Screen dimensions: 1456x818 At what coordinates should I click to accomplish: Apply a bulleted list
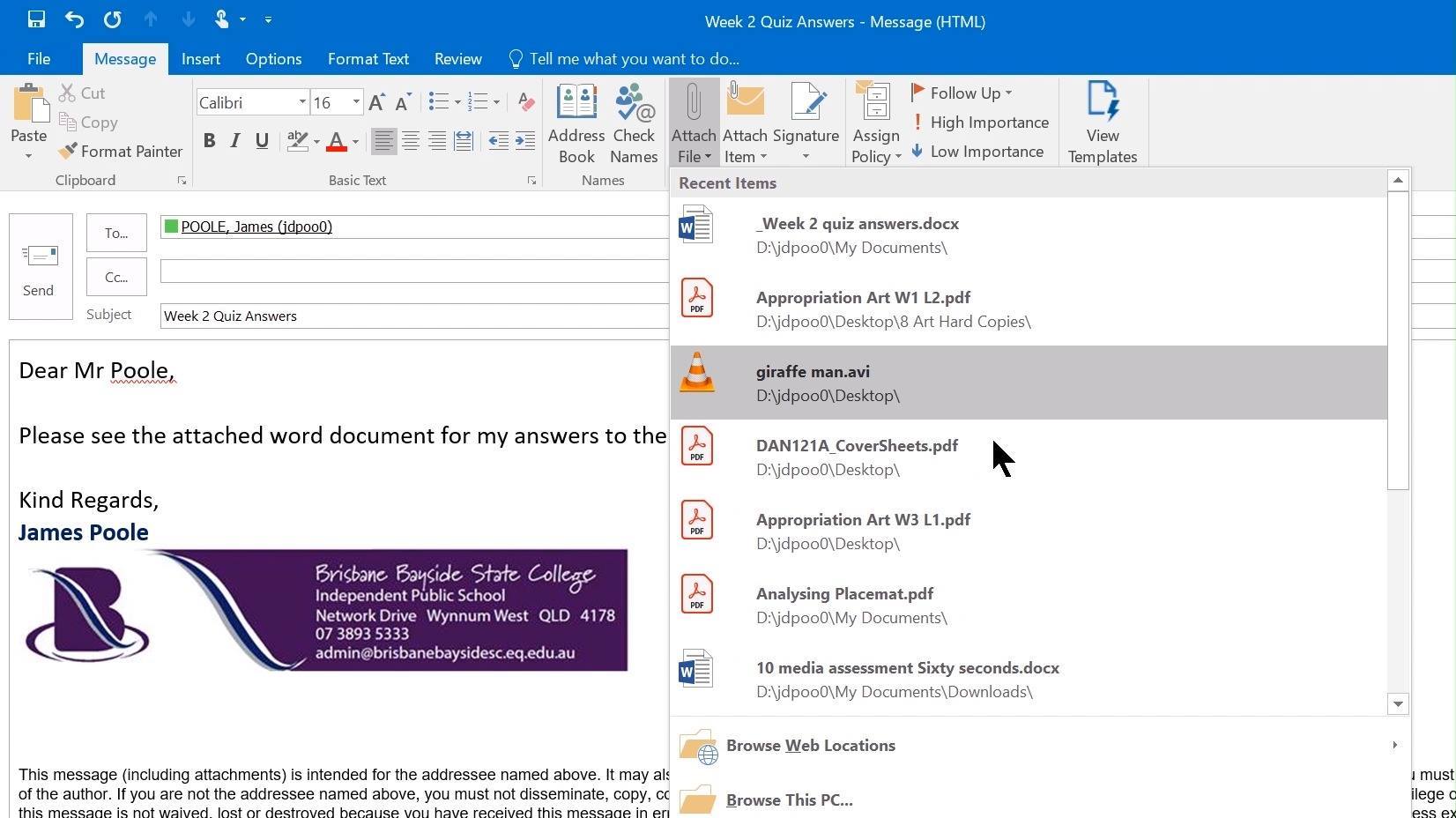tap(439, 102)
